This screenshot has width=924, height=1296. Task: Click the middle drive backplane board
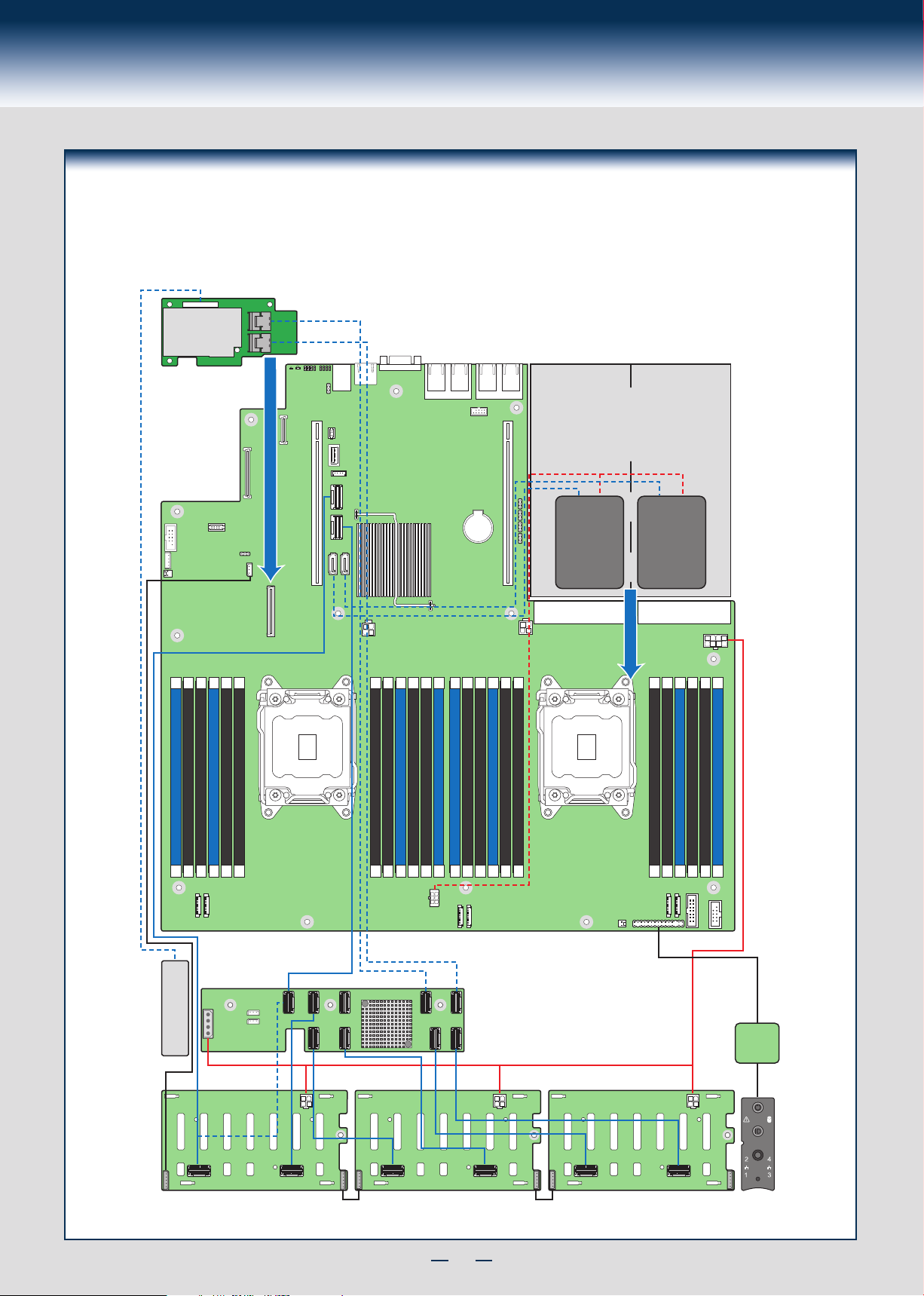(x=448, y=1140)
